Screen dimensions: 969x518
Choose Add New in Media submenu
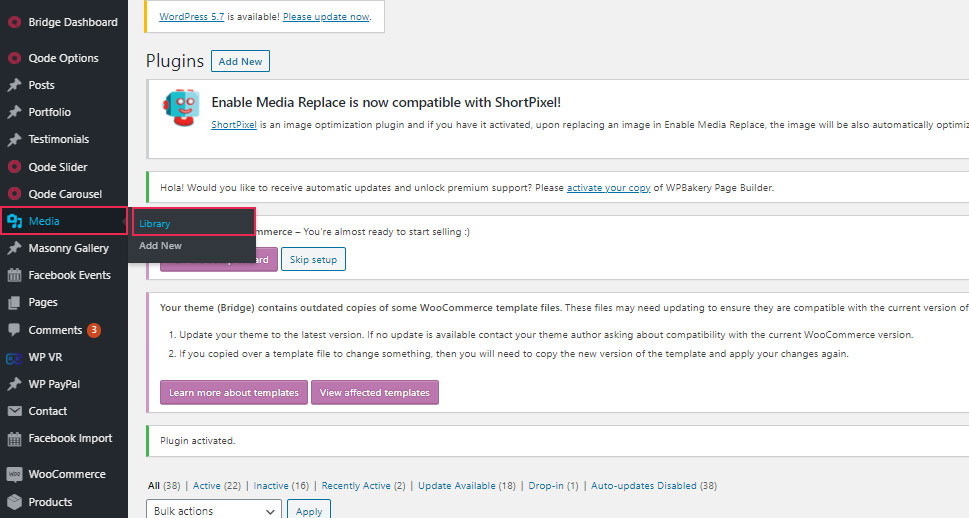click(x=160, y=245)
